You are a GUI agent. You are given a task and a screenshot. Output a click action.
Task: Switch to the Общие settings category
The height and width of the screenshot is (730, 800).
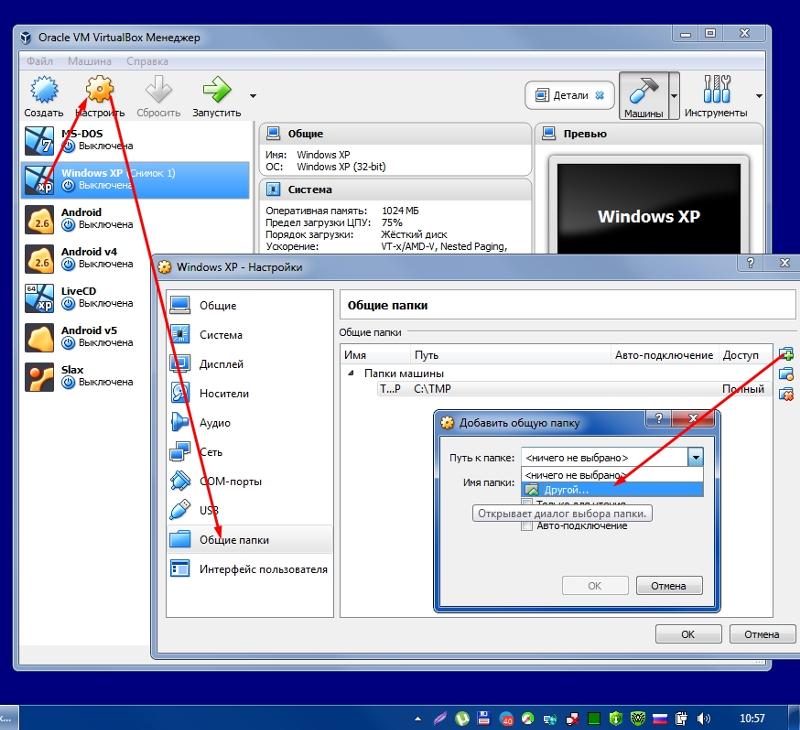click(249, 305)
